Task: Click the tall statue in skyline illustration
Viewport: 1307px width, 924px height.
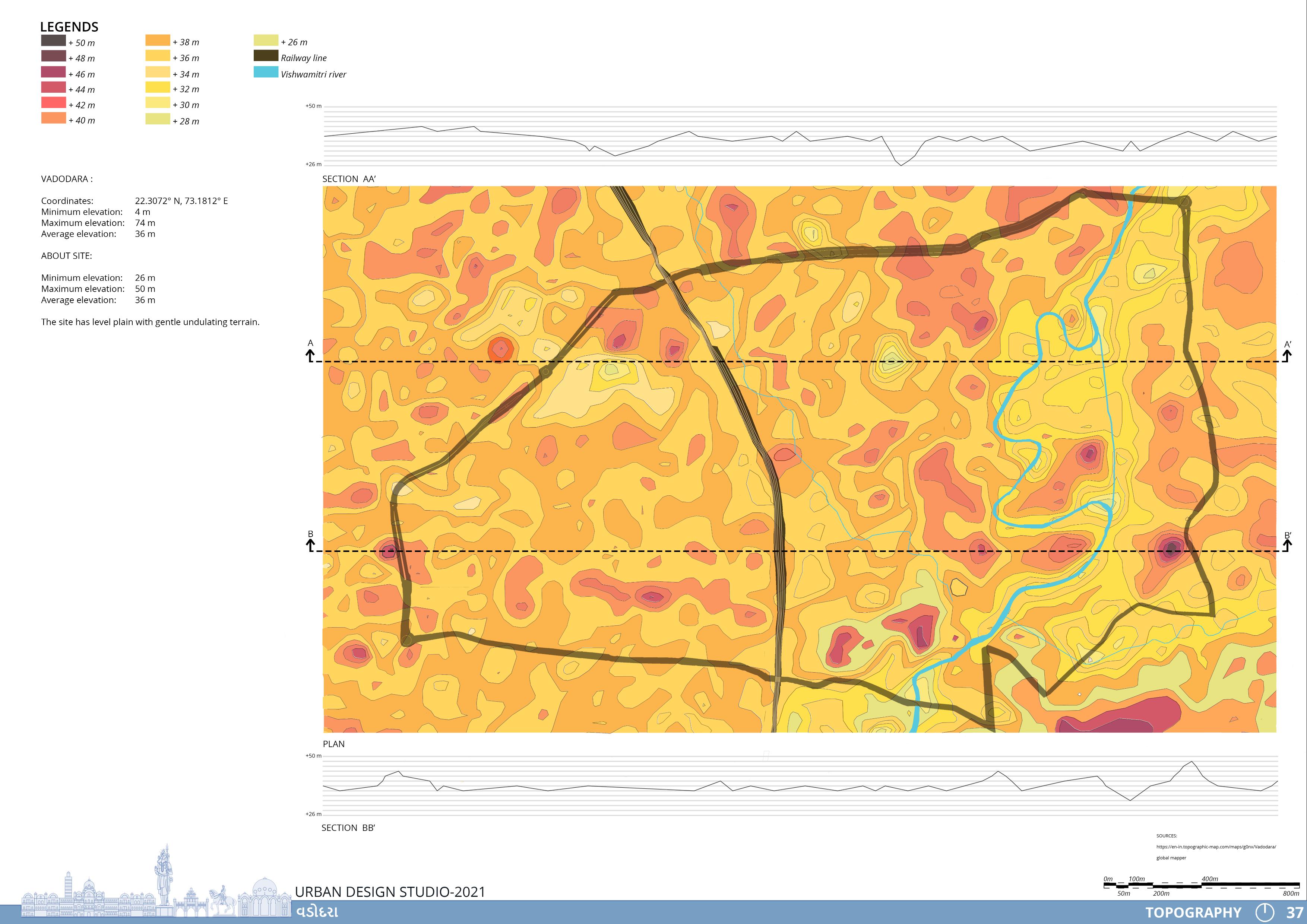Action: [x=165, y=876]
